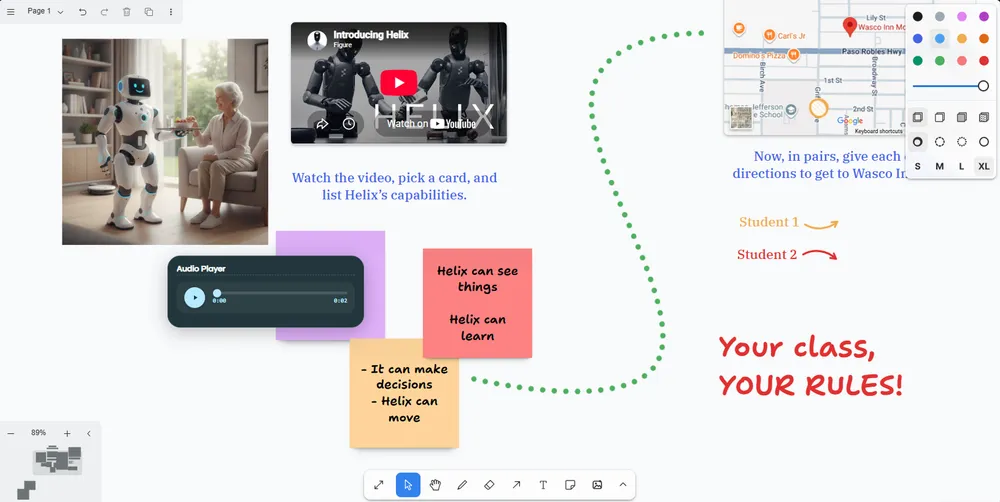The height and width of the screenshot is (502, 1000).
Task: Set stroke size to L
Action: 962,166
